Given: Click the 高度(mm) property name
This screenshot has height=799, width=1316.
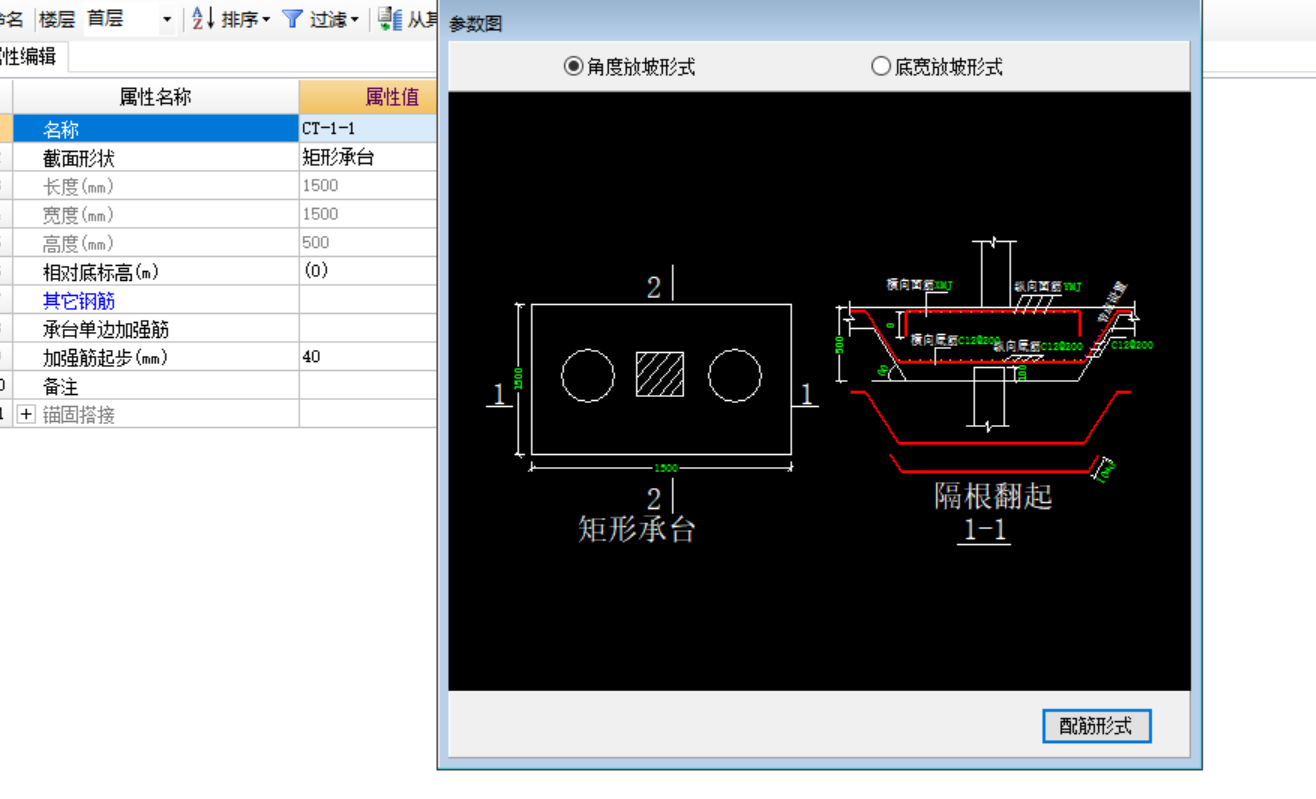Looking at the screenshot, I should click(x=79, y=243).
